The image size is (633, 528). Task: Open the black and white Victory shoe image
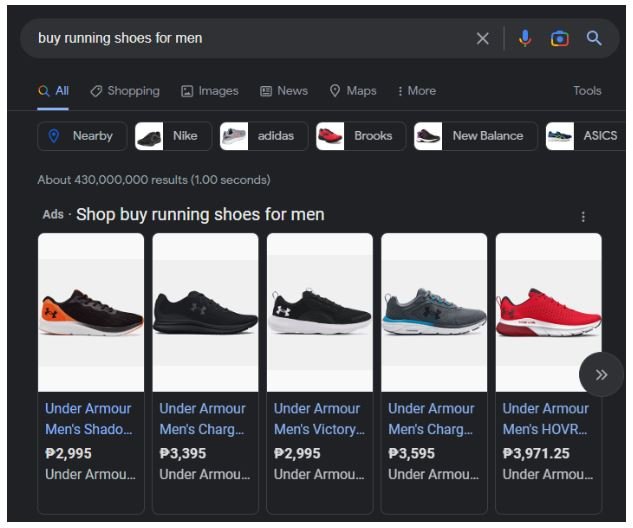pyautogui.click(x=319, y=312)
